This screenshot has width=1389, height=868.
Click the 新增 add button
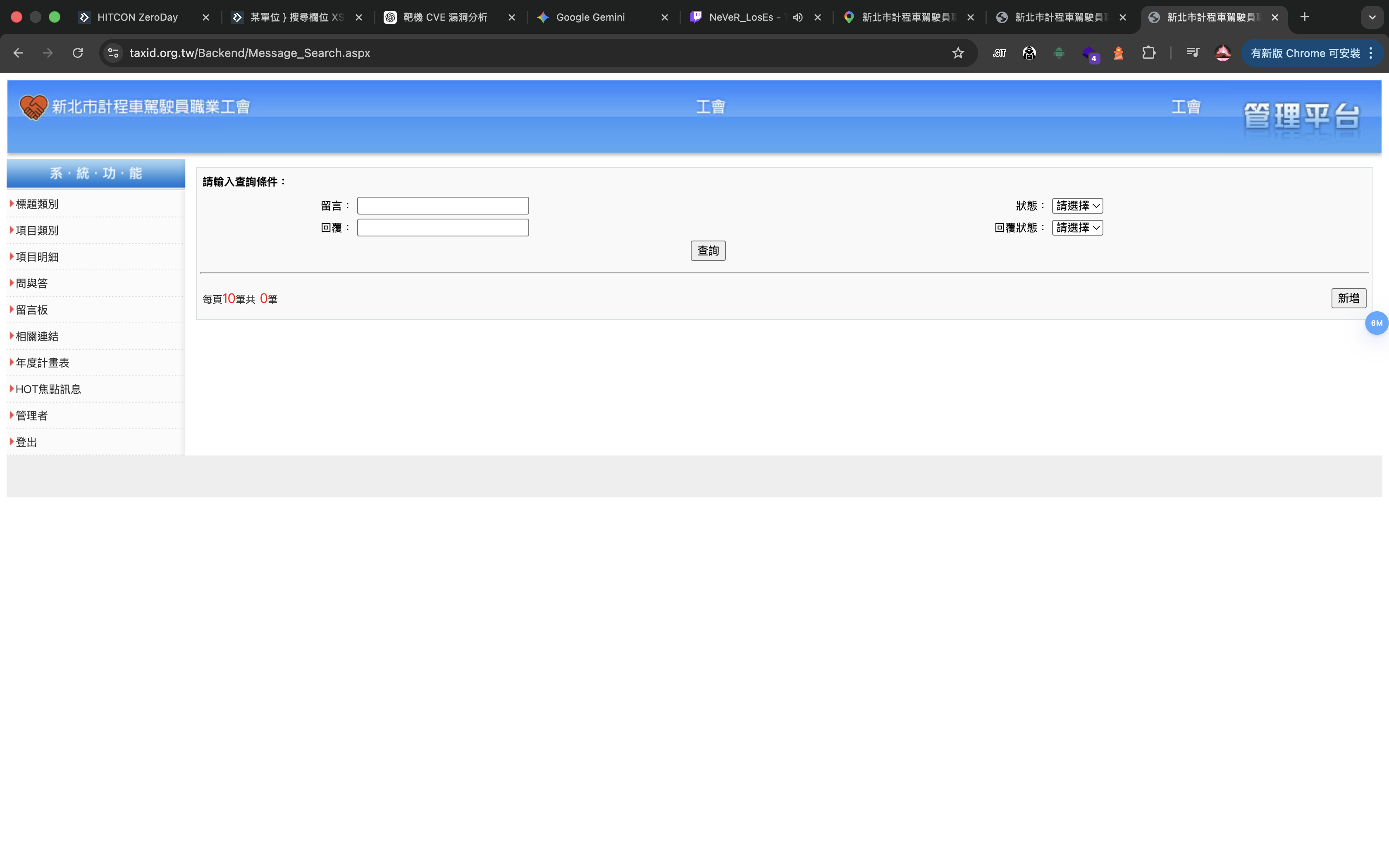click(x=1348, y=298)
